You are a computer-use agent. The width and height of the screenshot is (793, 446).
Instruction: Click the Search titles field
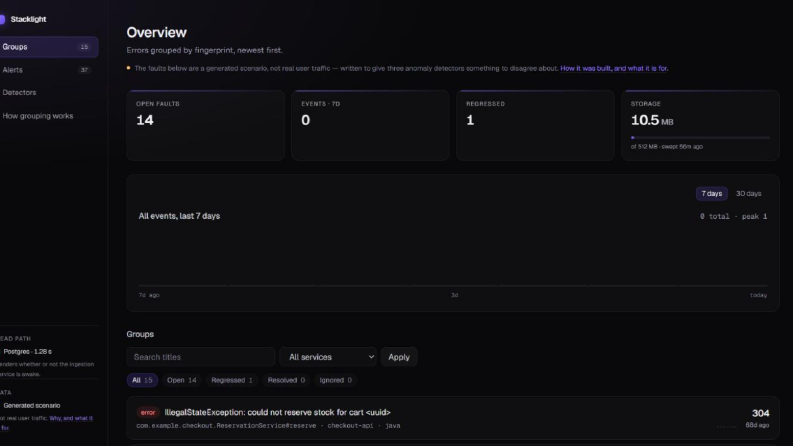point(201,357)
